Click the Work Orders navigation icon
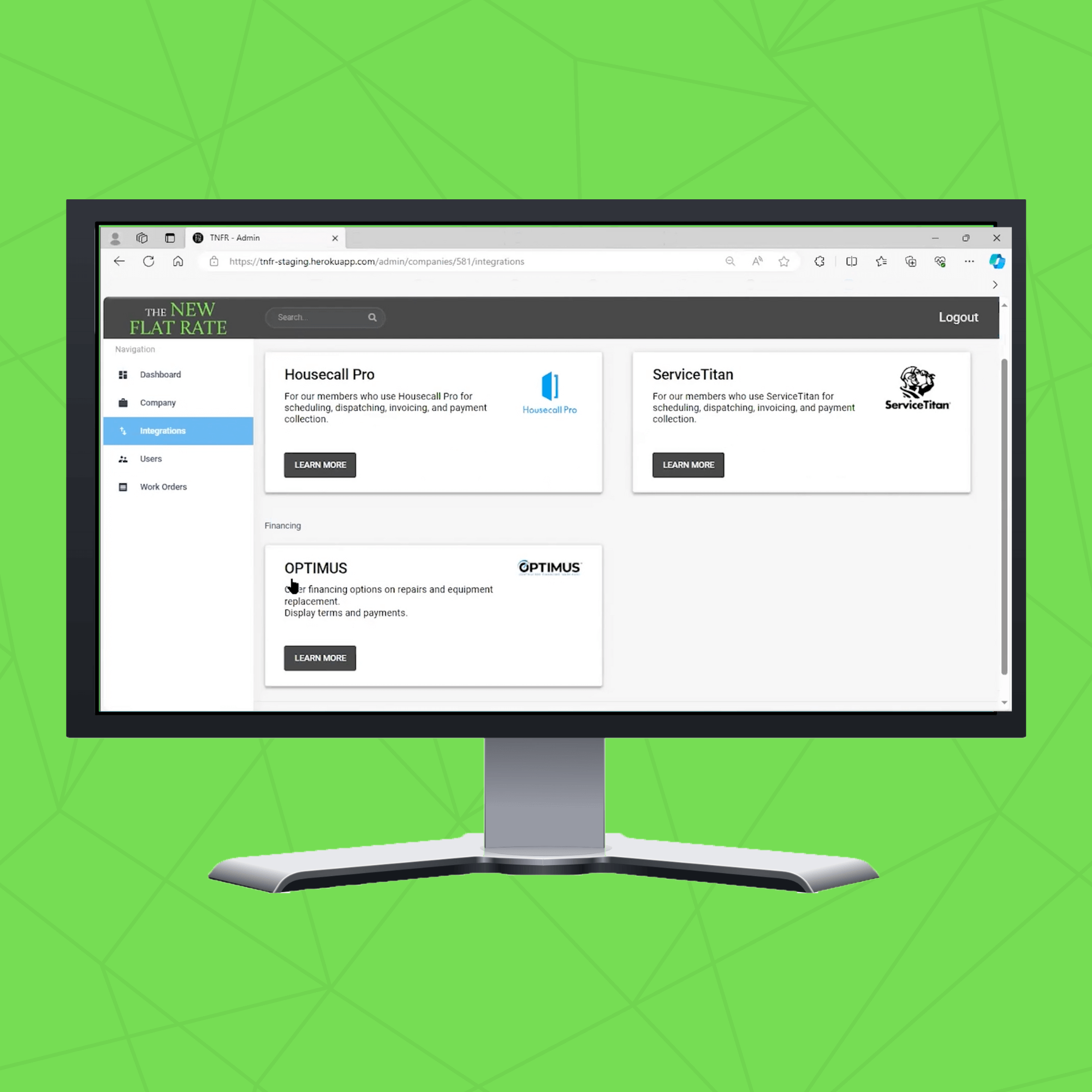 coord(123,487)
